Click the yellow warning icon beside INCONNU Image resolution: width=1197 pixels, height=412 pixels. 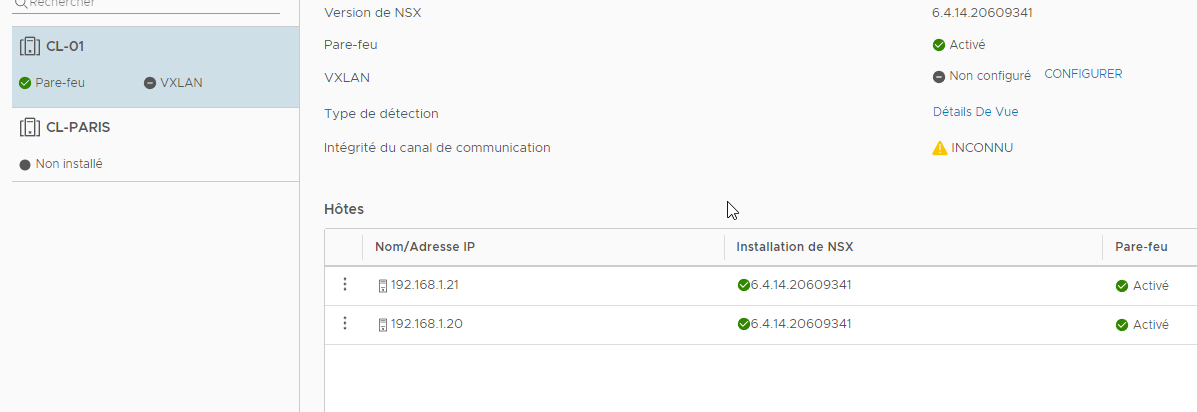940,148
